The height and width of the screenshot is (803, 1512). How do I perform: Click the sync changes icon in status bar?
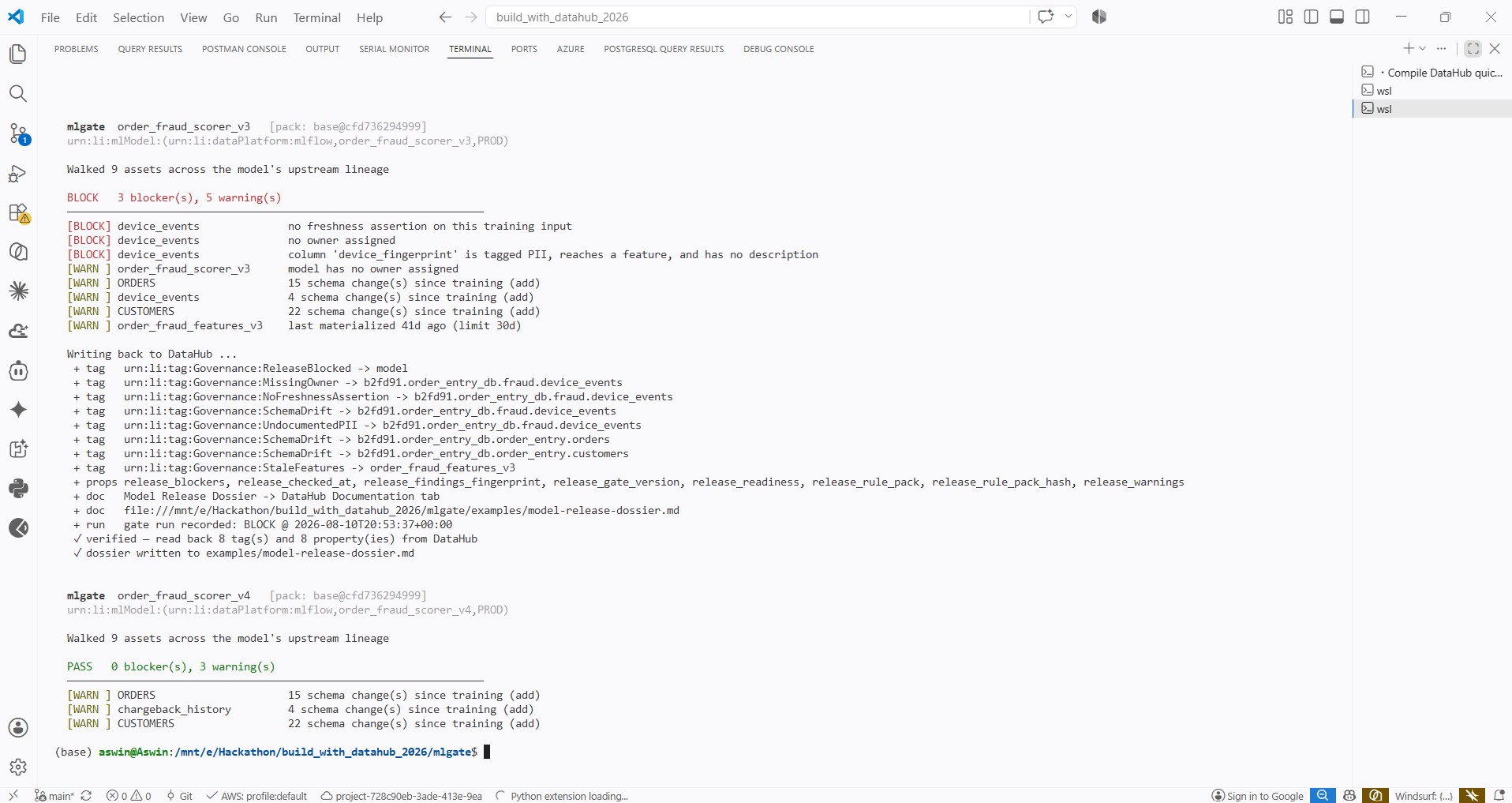point(87,796)
